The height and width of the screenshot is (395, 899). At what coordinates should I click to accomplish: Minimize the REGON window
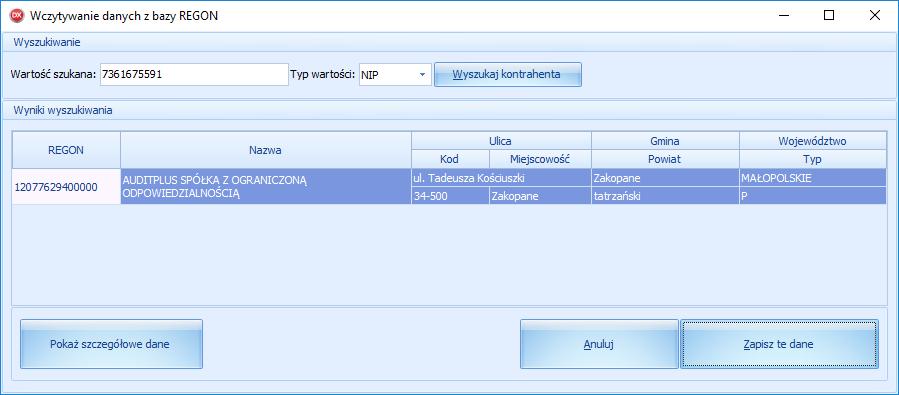(783, 15)
